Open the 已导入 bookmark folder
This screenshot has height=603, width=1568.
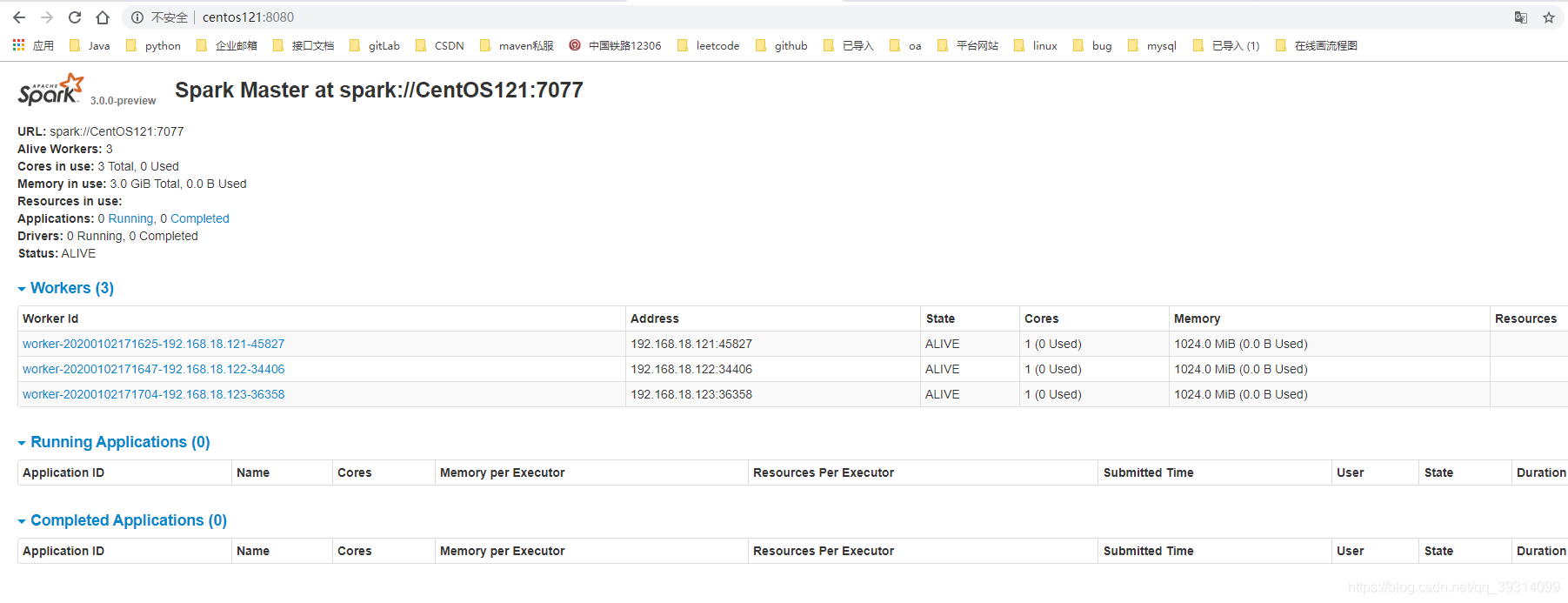pyautogui.click(x=848, y=45)
